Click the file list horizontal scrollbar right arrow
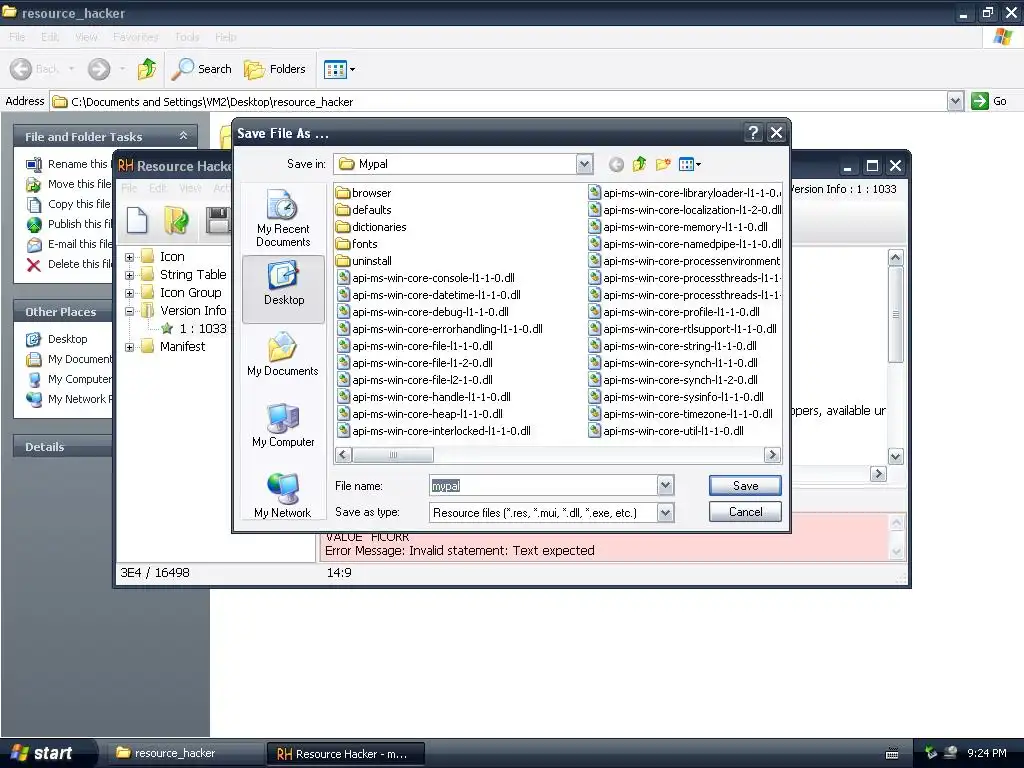Viewport: 1024px width, 768px height. click(772, 455)
